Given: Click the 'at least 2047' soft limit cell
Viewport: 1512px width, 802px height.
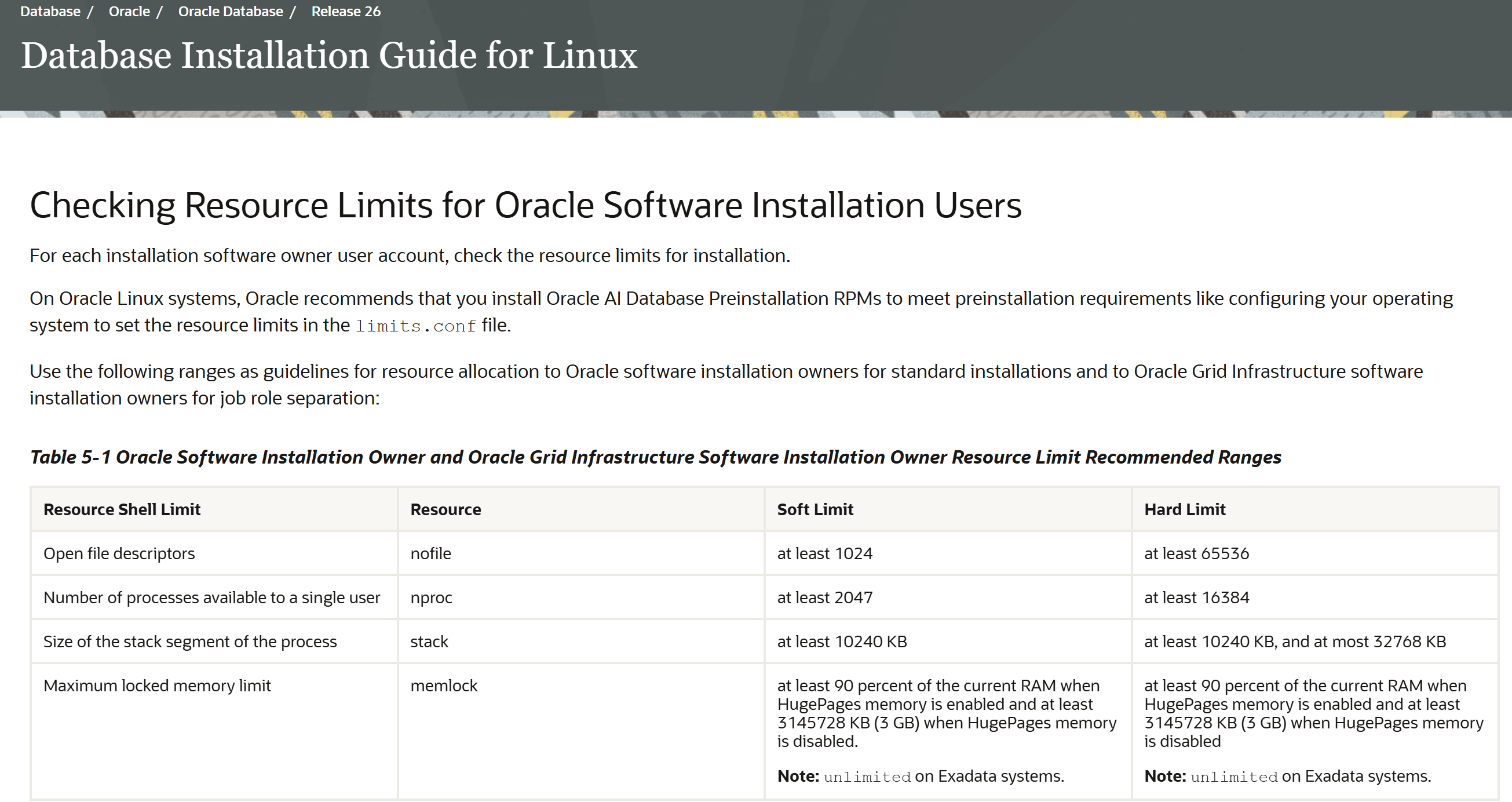Looking at the screenshot, I should (x=825, y=597).
